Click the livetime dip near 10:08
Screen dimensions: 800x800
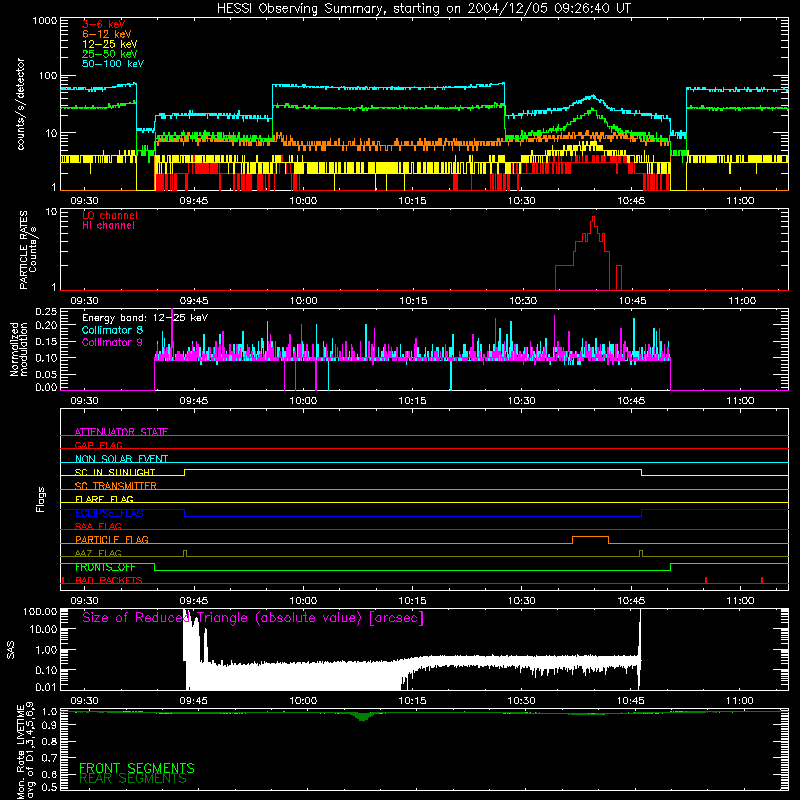(x=363, y=716)
